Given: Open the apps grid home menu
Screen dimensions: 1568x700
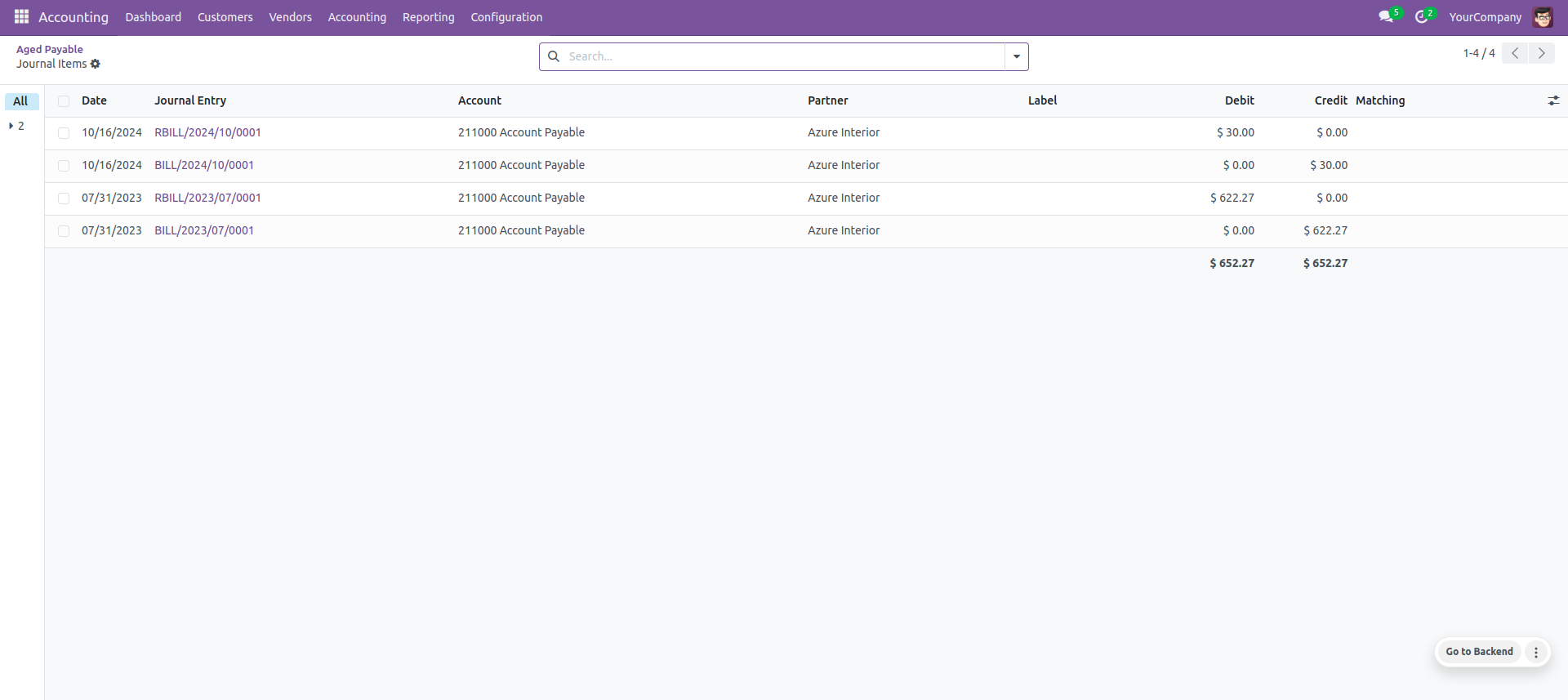Looking at the screenshot, I should [21, 17].
